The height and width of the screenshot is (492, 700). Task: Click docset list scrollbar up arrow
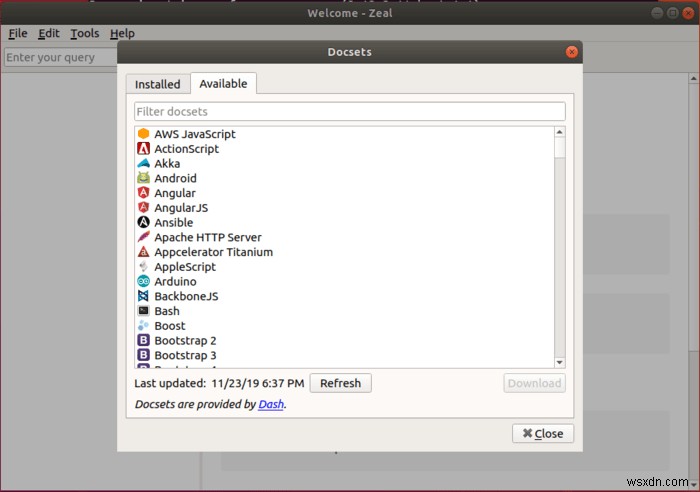[x=559, y=132]
